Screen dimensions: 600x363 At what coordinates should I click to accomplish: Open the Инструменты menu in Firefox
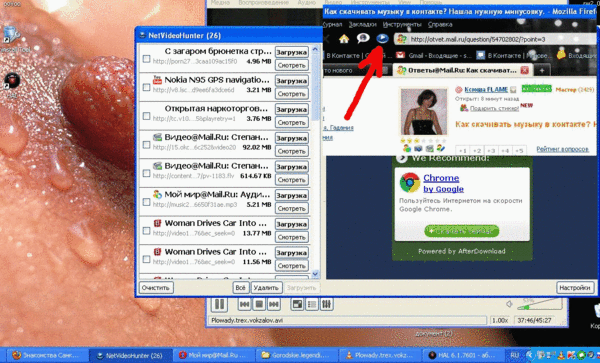pyautogui.click(x=402, y=24)
